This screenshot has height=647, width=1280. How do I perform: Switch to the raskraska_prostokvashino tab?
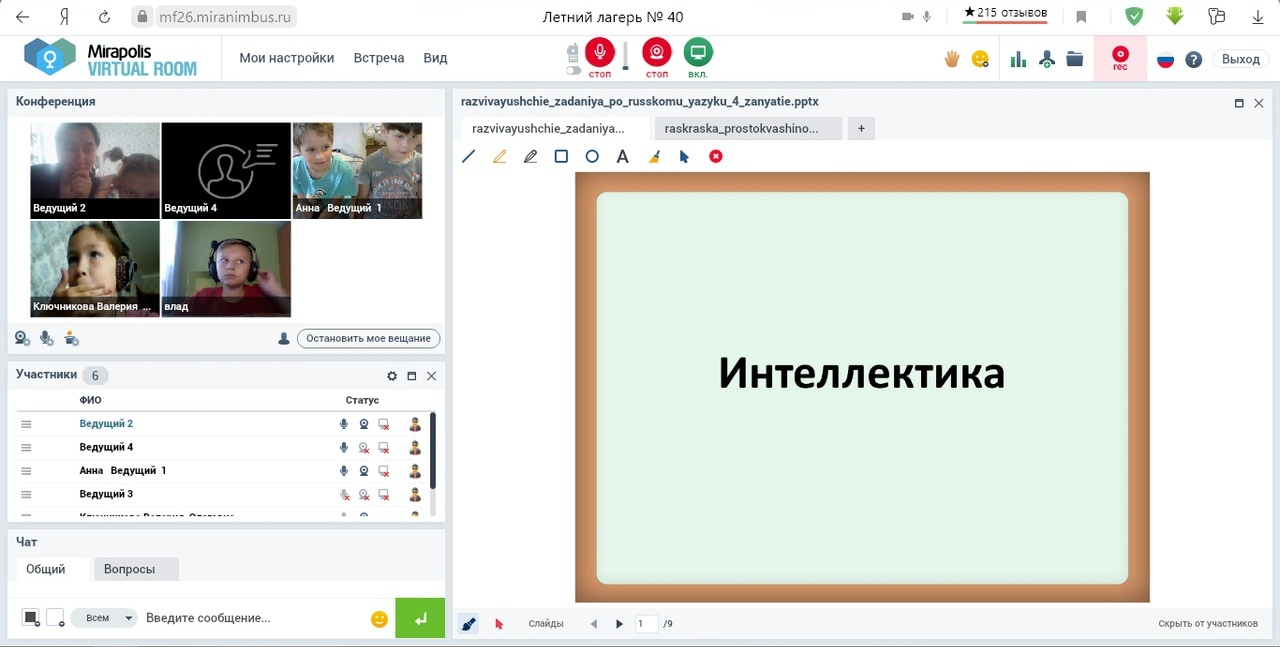(x=748, y=128)
